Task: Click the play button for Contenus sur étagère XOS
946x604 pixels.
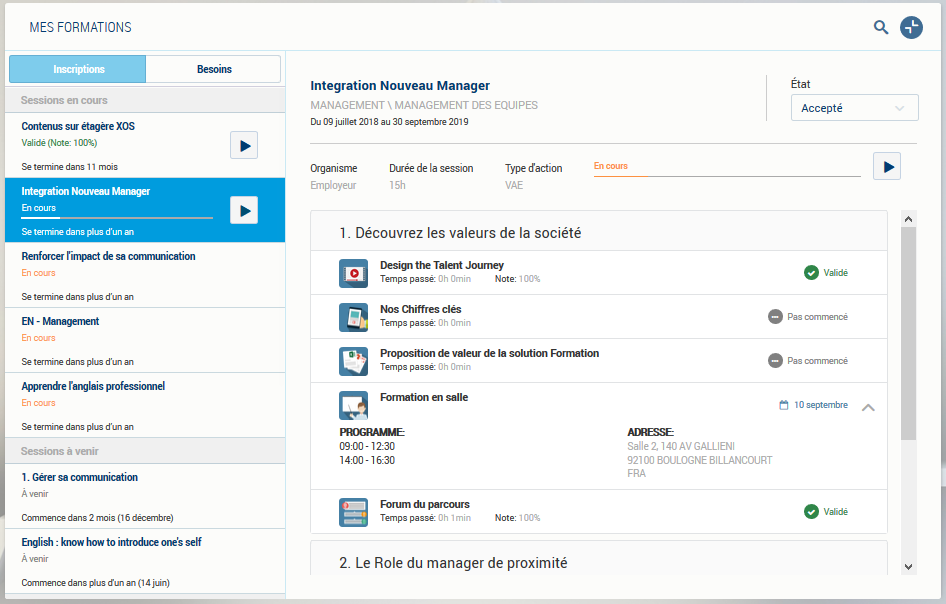Action: 244,144
